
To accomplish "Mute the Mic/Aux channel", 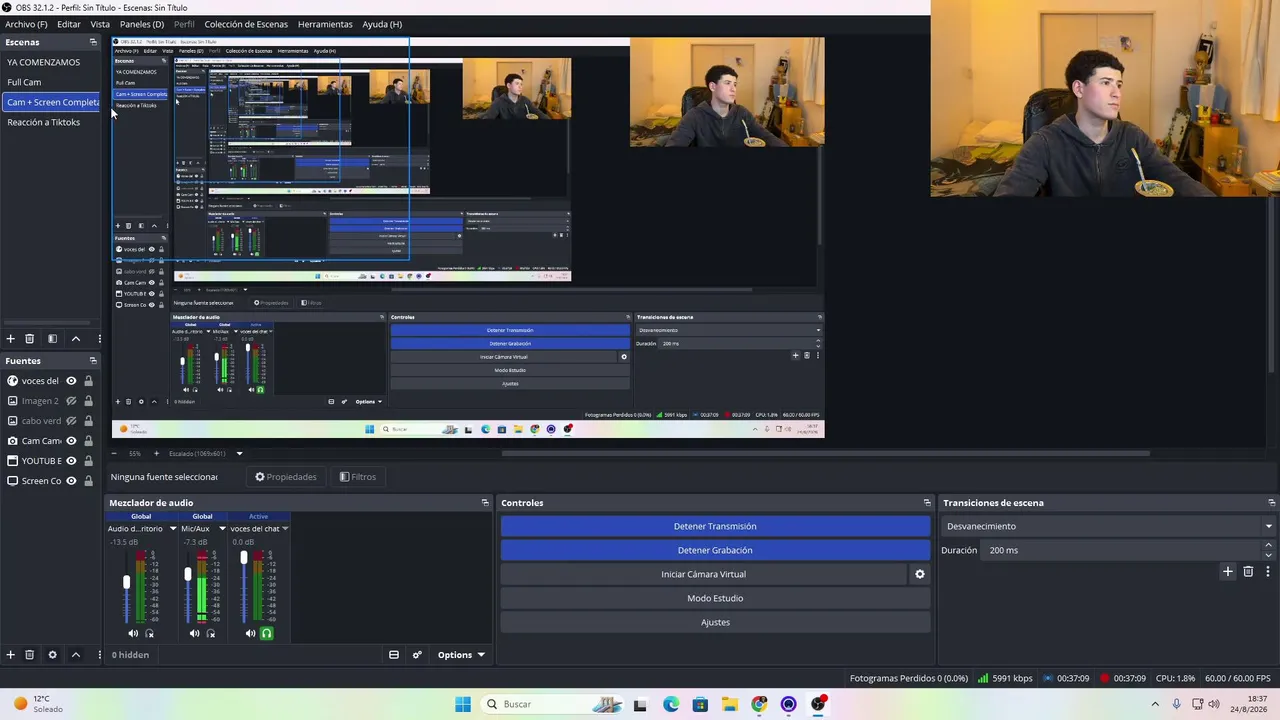I will (194, 633).
